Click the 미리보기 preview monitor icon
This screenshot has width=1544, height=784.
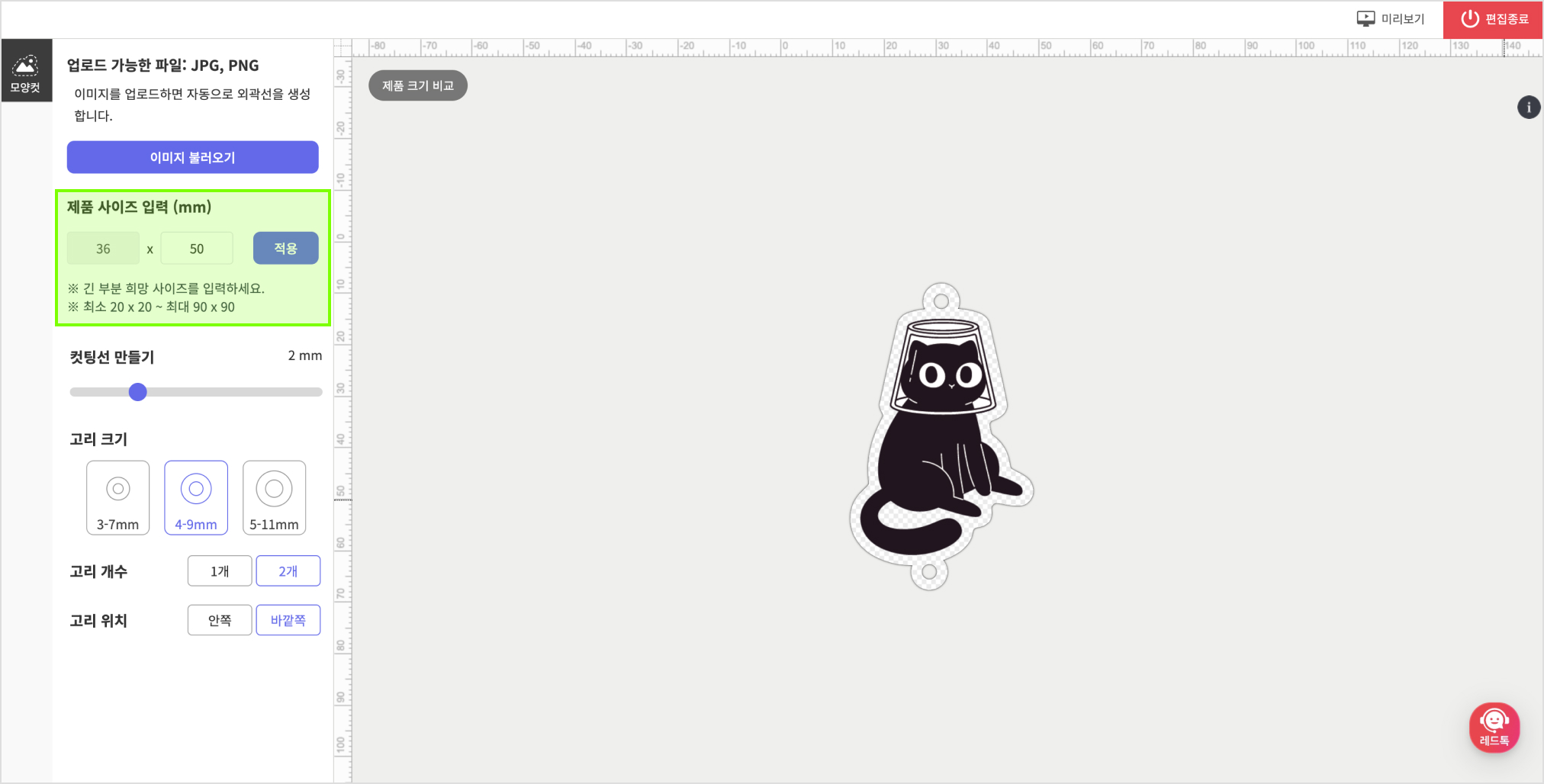click(1365, 19)
